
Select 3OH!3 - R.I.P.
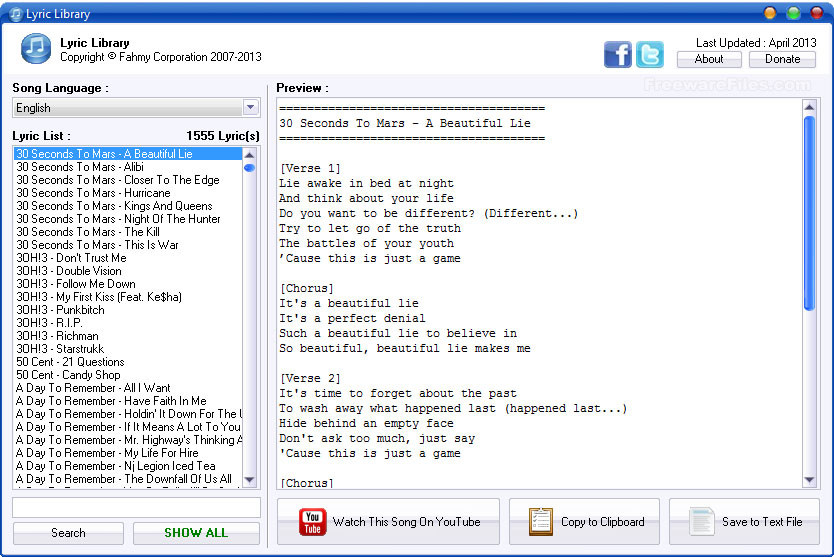tap(128, 323)
